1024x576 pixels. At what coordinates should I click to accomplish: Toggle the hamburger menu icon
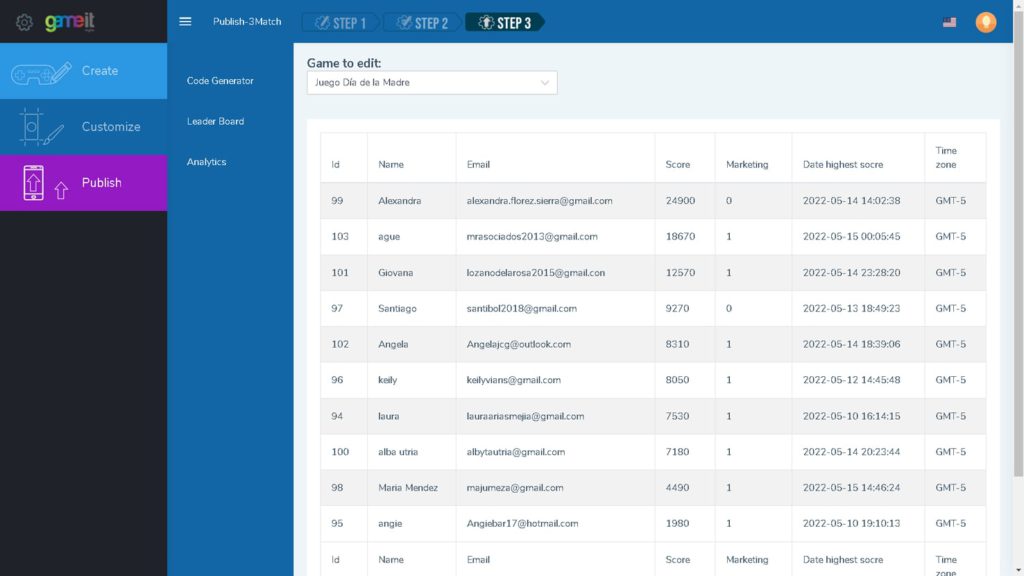tap(185, 22)
